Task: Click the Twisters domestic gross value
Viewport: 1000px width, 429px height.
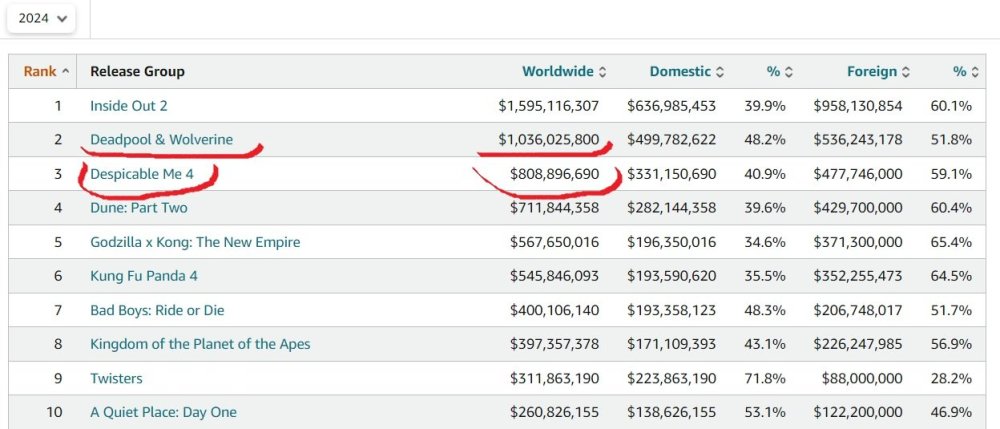Action: (x=671, y=378)
